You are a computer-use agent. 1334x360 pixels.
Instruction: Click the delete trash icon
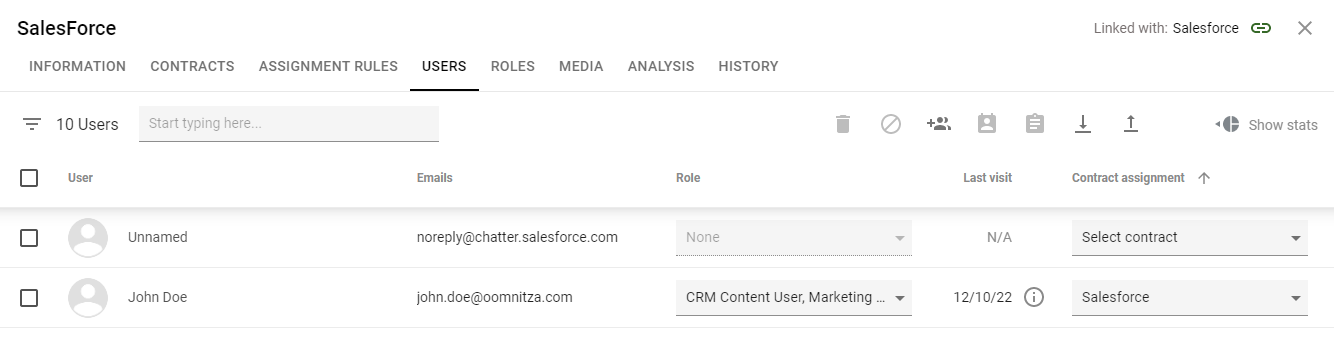[843, 124]
